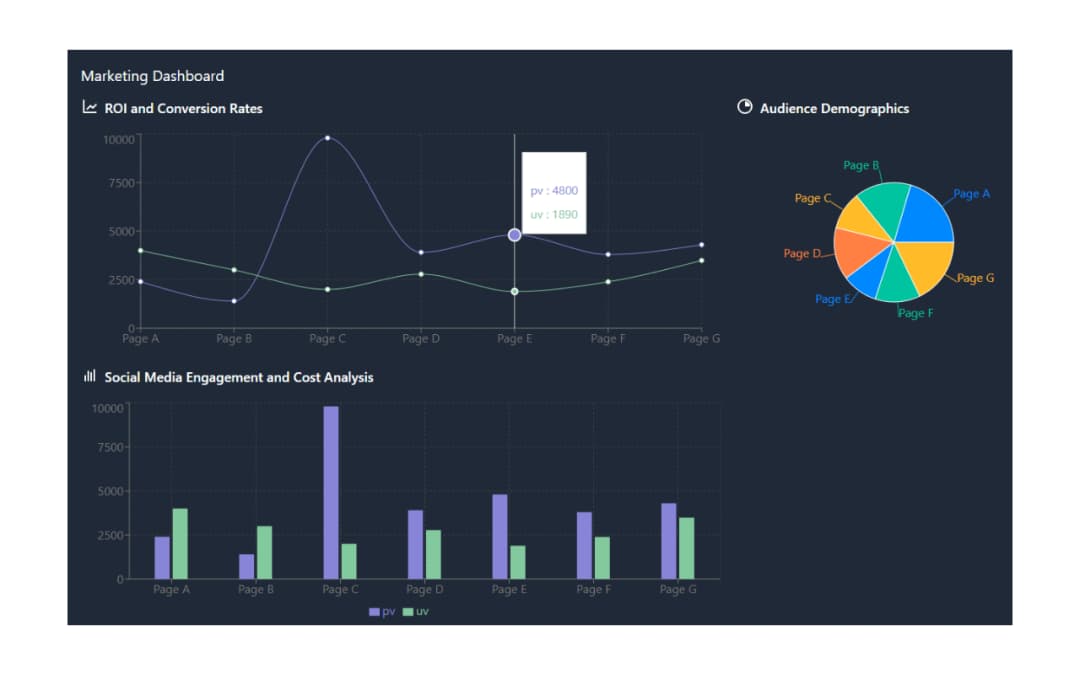Select the Page C peak on the pv line
1080x675 pixels.
(327, 137)
